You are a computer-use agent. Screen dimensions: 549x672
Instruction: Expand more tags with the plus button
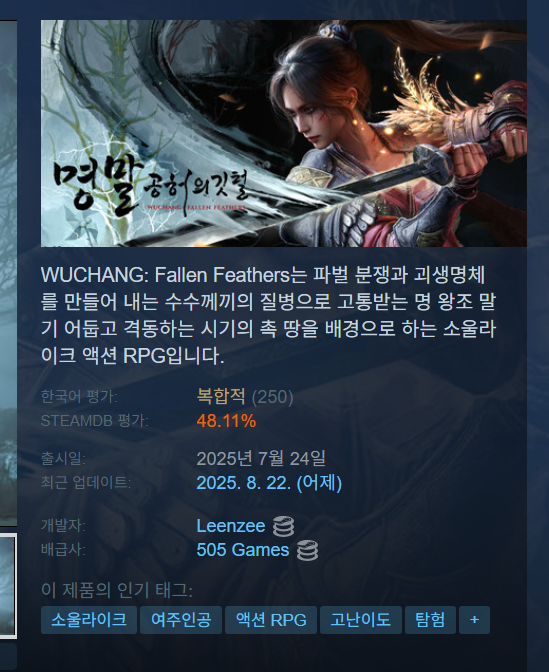[x=474, y=620]
